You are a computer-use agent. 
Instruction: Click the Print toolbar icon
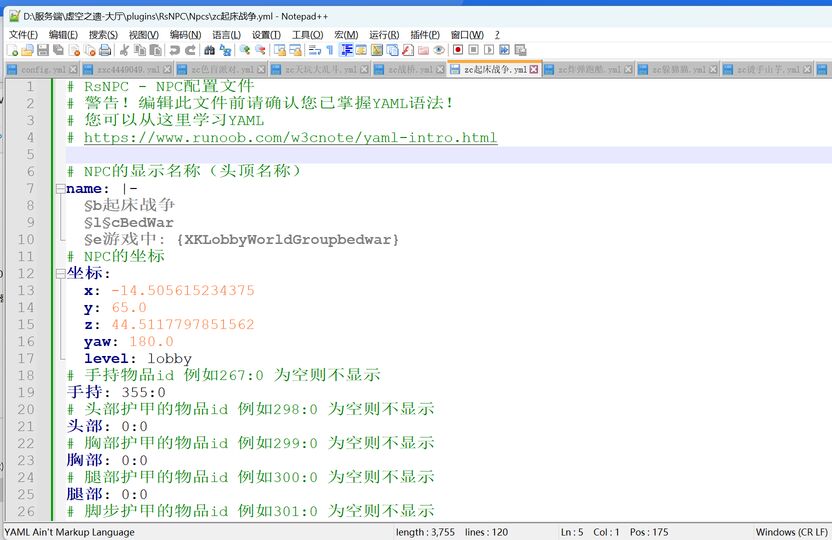point(105,50)
